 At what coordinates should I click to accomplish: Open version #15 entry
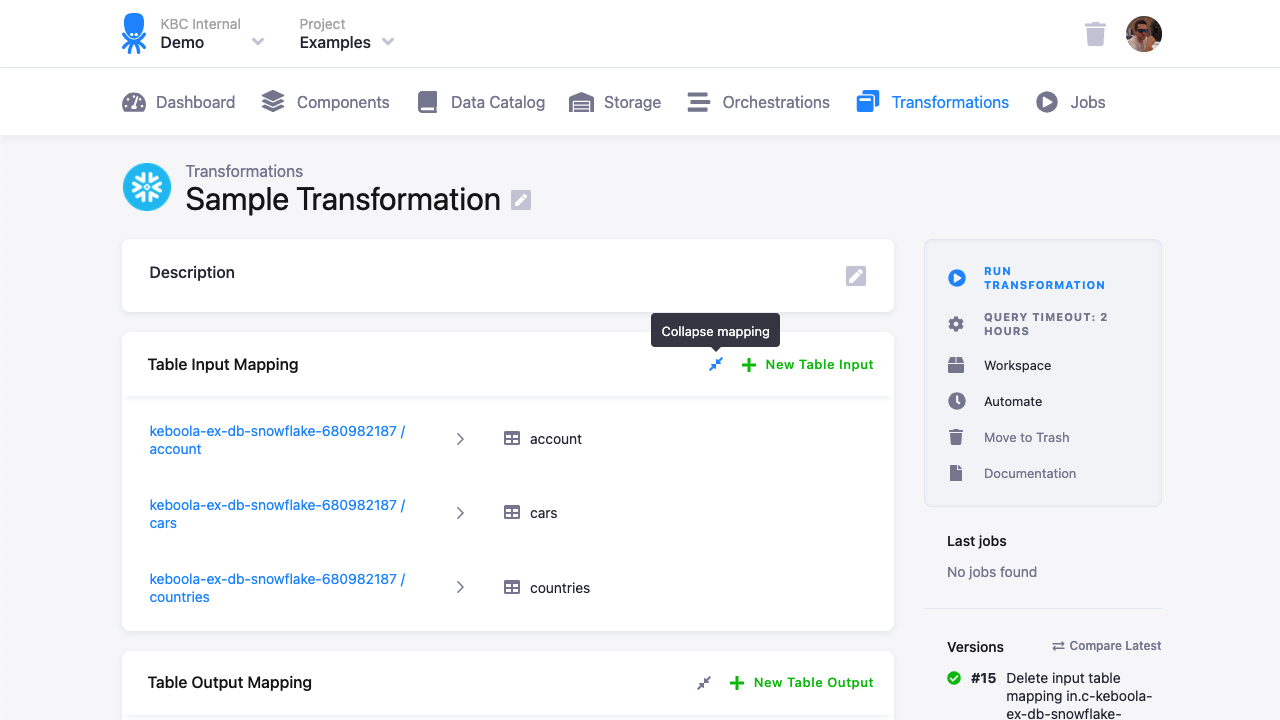(1056, 696)
